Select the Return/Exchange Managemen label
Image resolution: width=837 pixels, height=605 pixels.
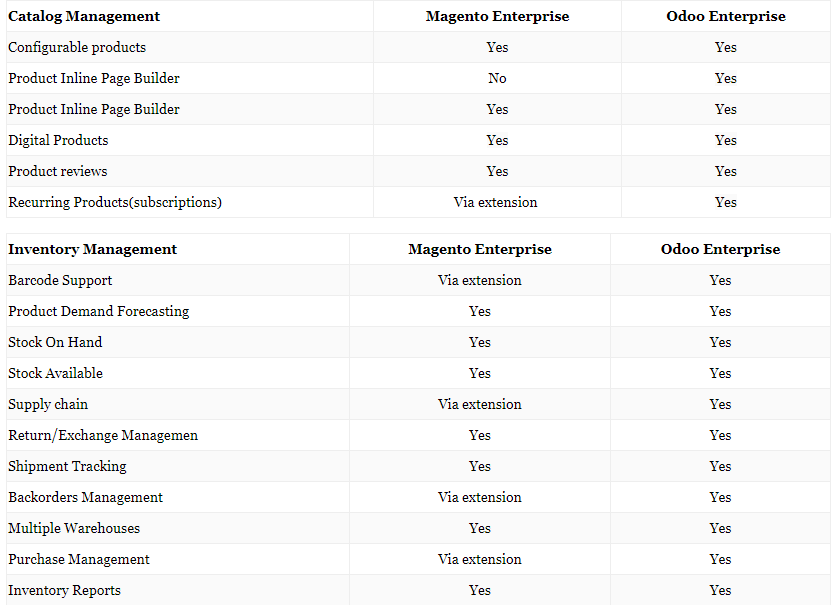103,435
